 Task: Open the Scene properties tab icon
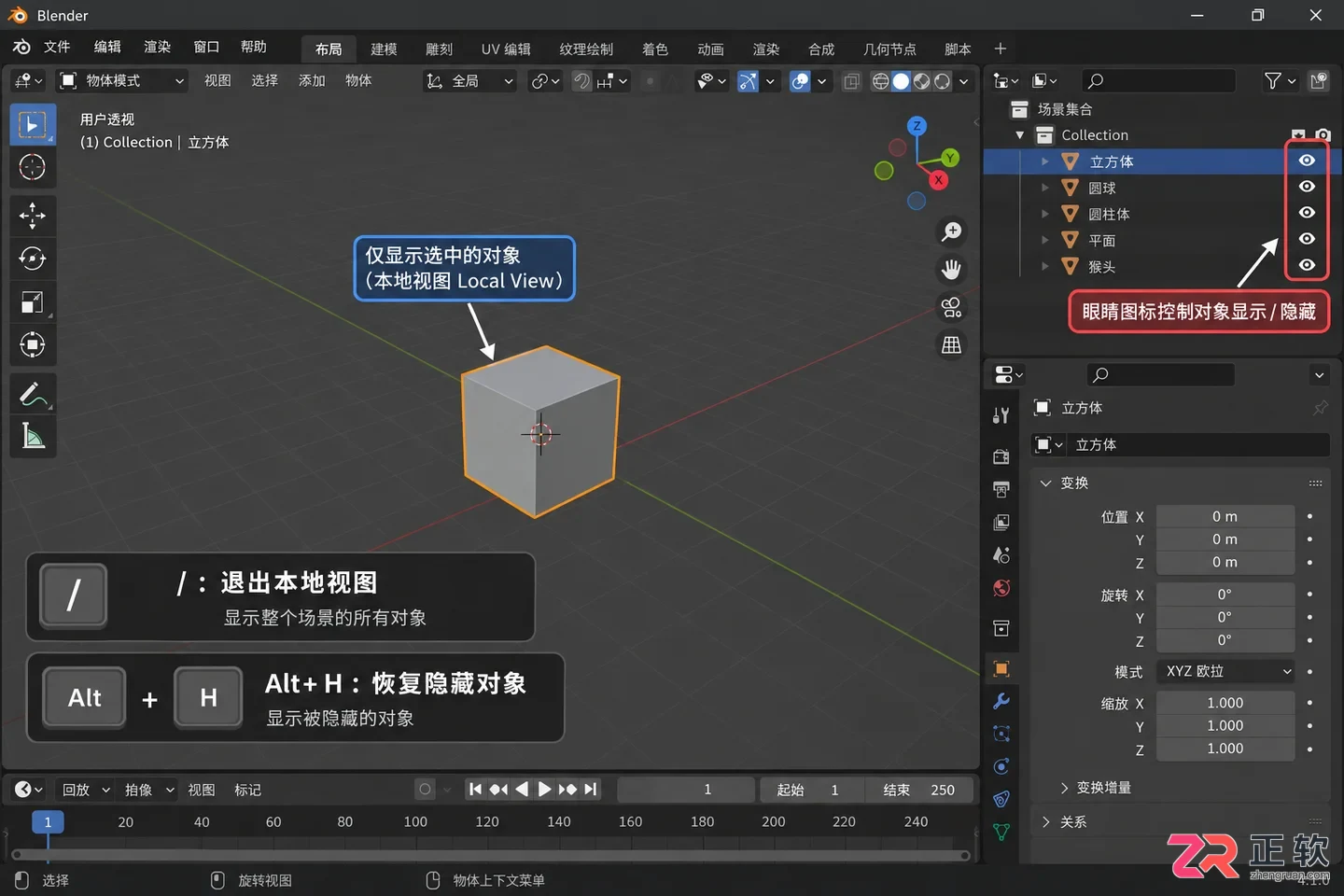coord(1001,555)
